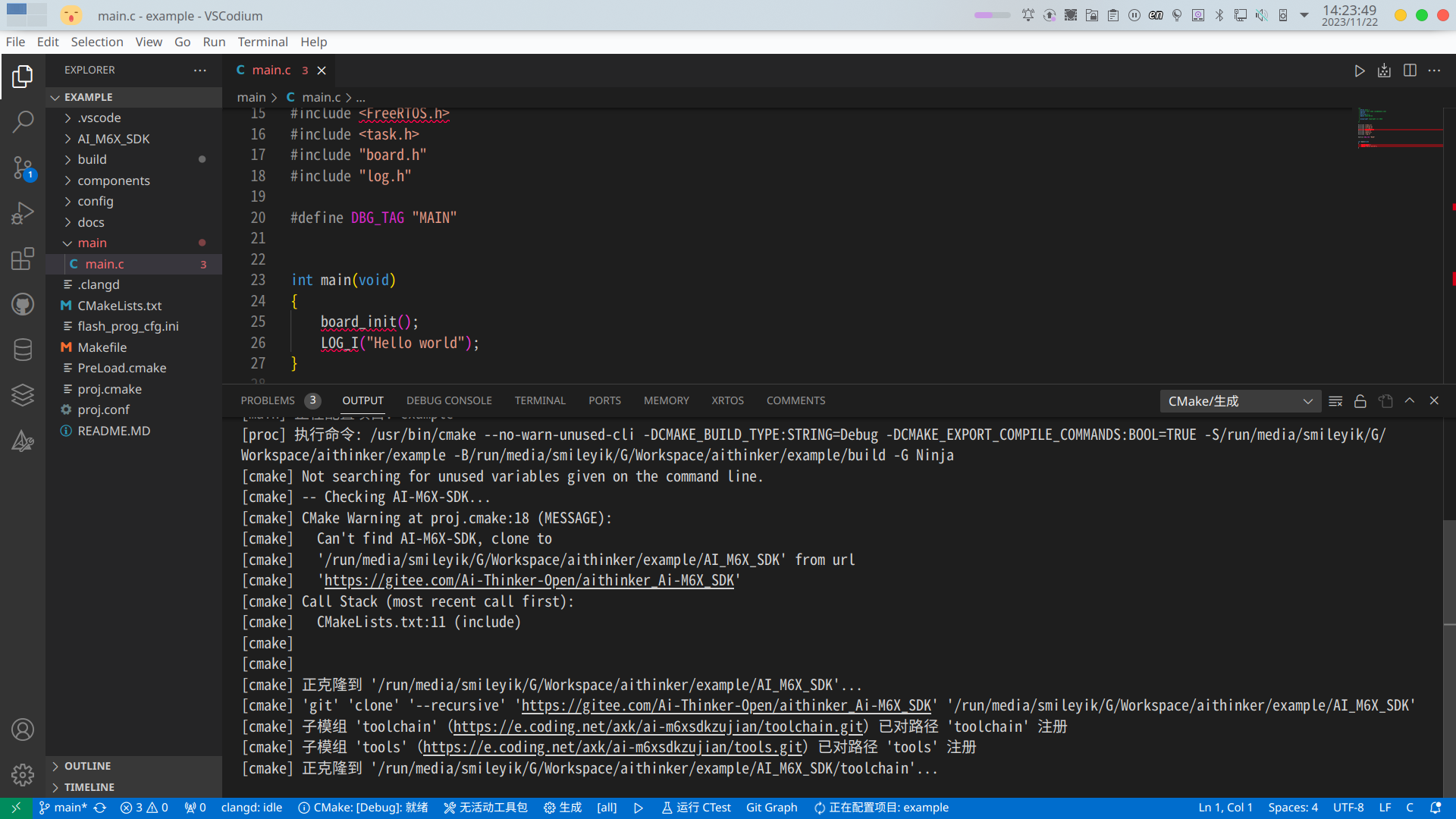Open Explorer Views and More Actions ellipsis

point(200,70)
